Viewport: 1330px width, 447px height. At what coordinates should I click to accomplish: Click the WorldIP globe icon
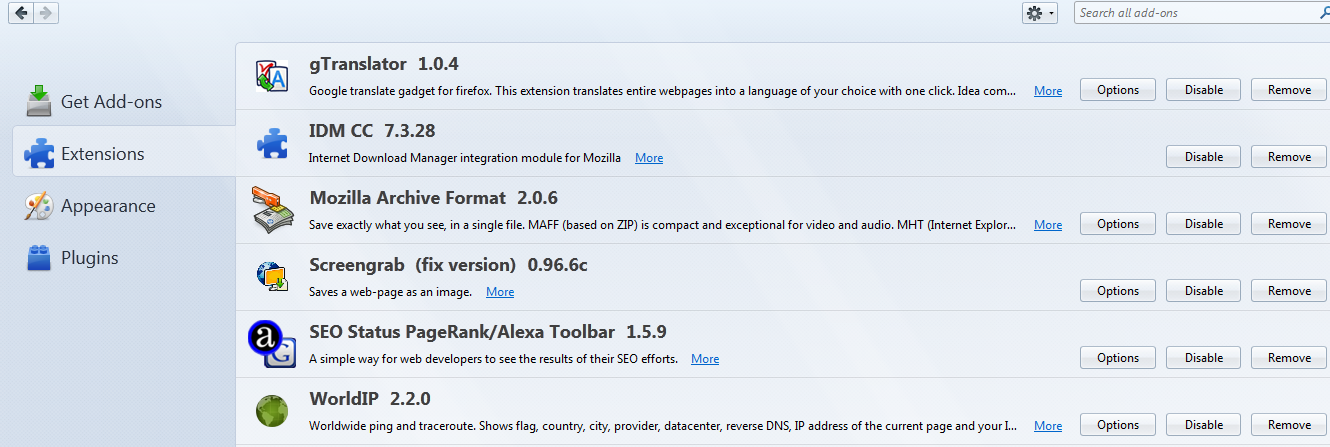click(271, 411)
